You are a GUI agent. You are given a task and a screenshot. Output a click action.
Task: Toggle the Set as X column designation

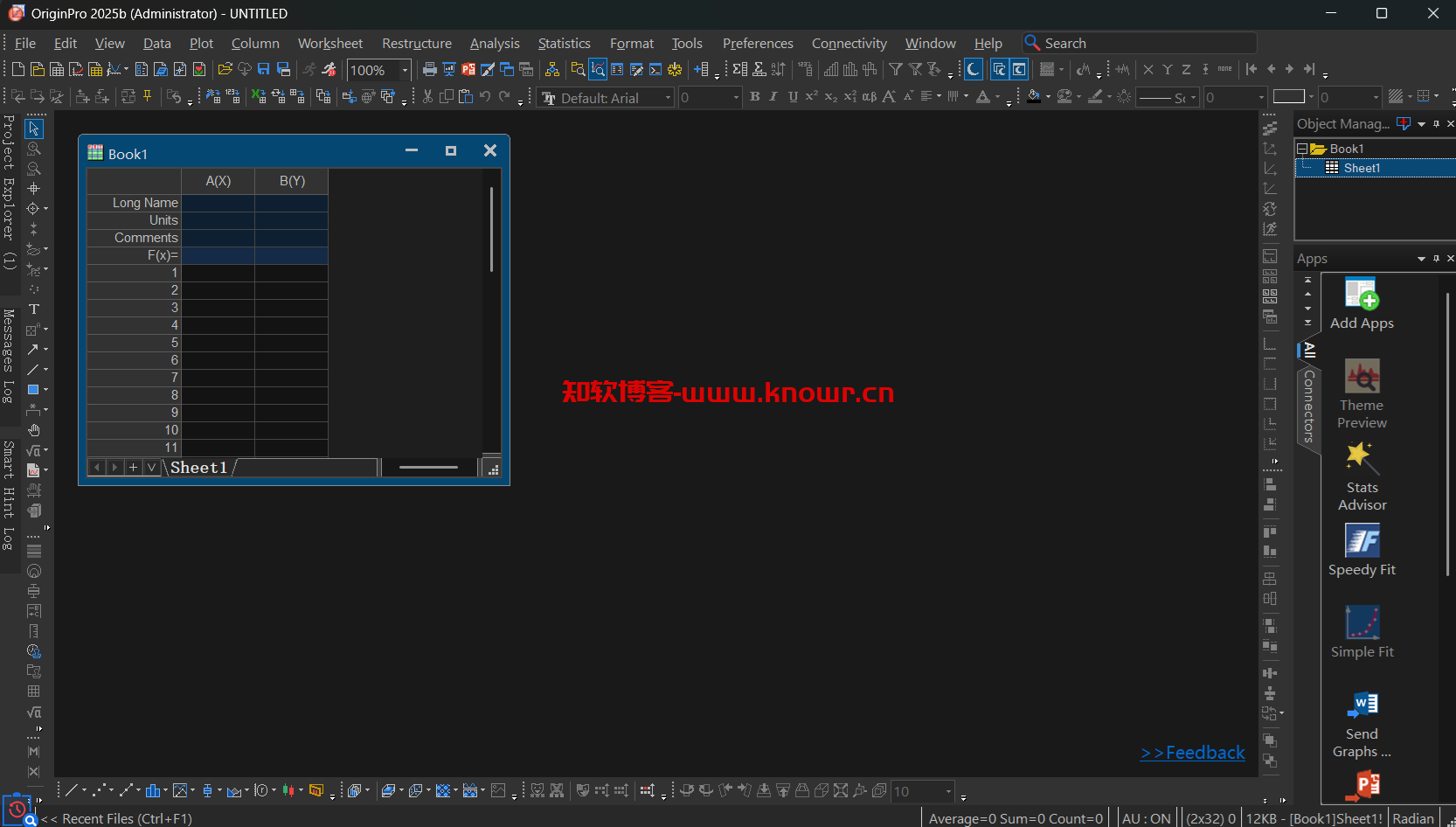[1148, 69]
